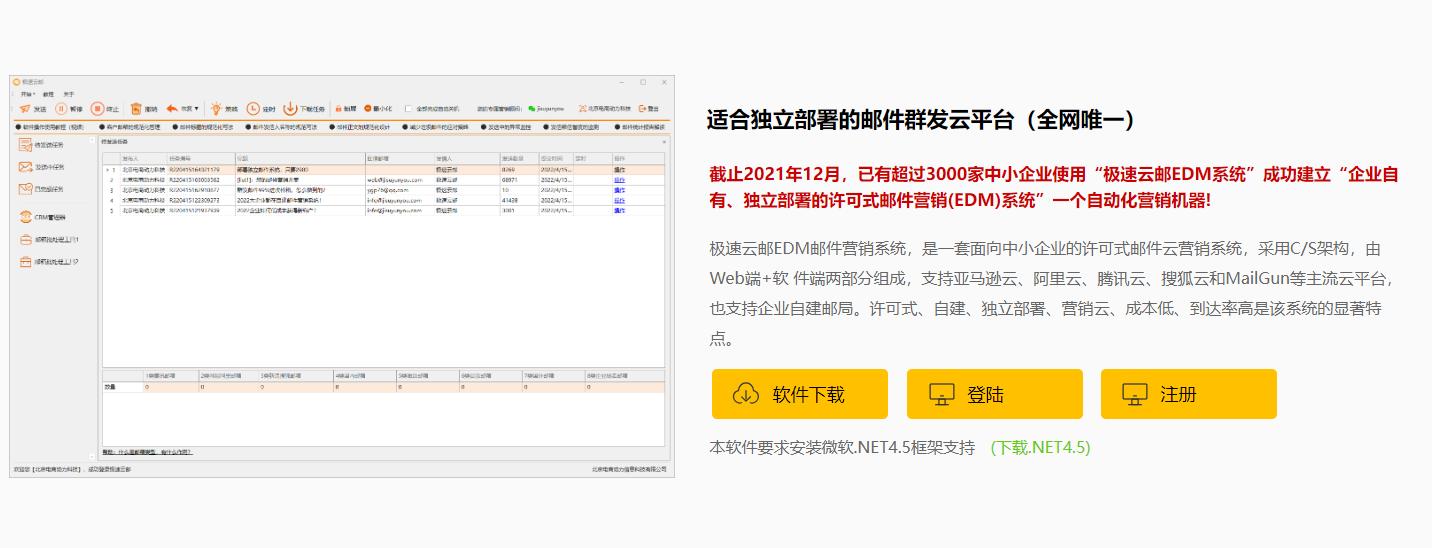This screenshot has width=1432, height=548.
Task: Toggle the auto-shutdown checkbox in toolbar
Action: tap(409, 108)
